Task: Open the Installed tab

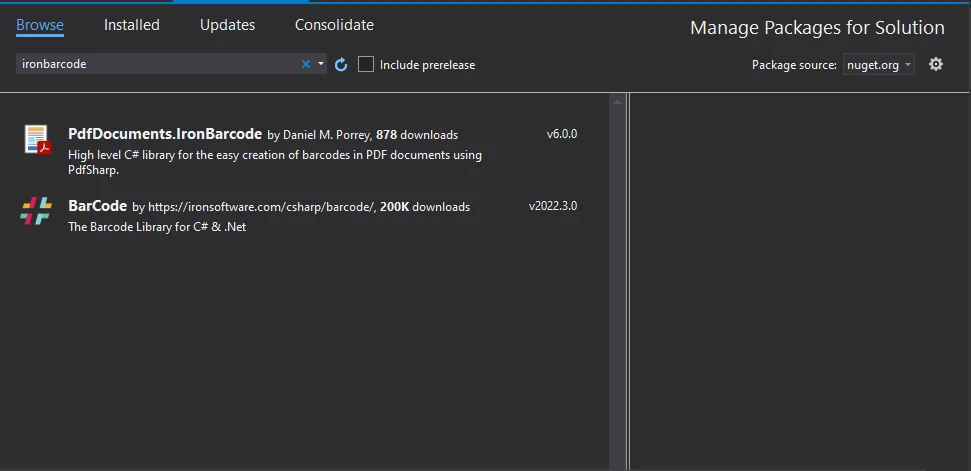Action: point(132,25)
